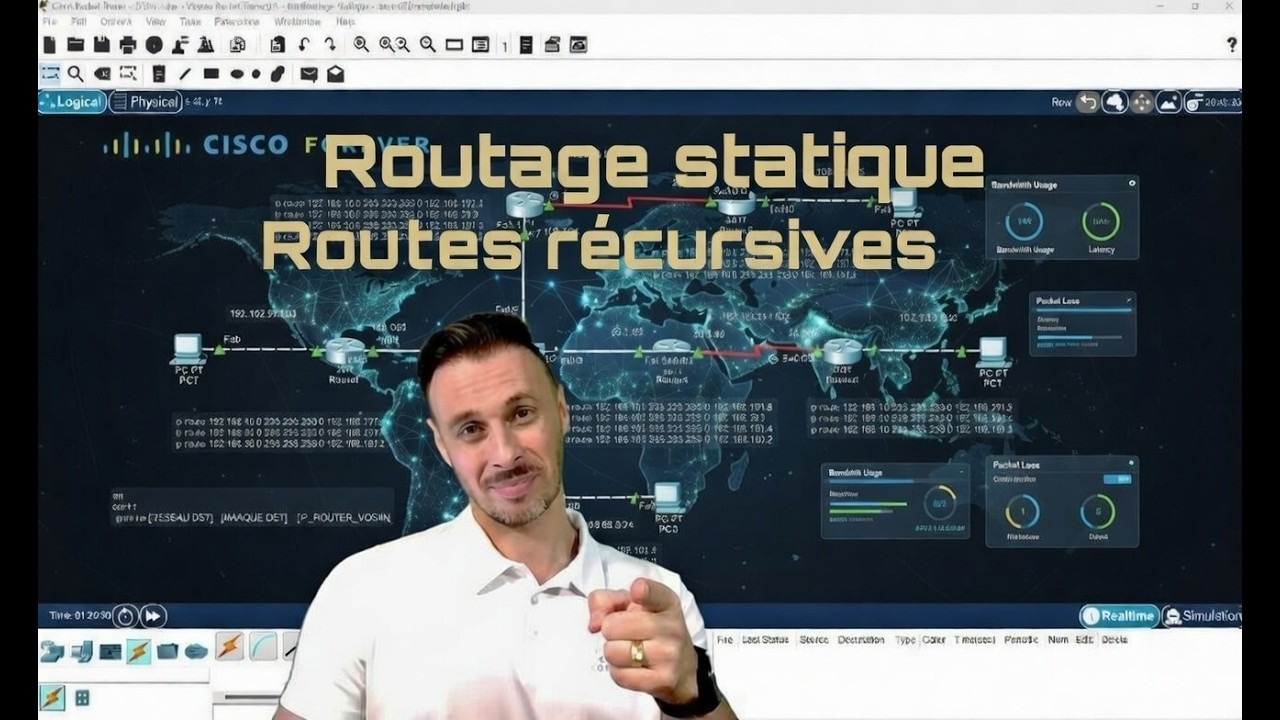Click the Zoom In magnifier icon
This screenshot has width=1280, height=720.
pyautogui.click(x=361, y=44)
